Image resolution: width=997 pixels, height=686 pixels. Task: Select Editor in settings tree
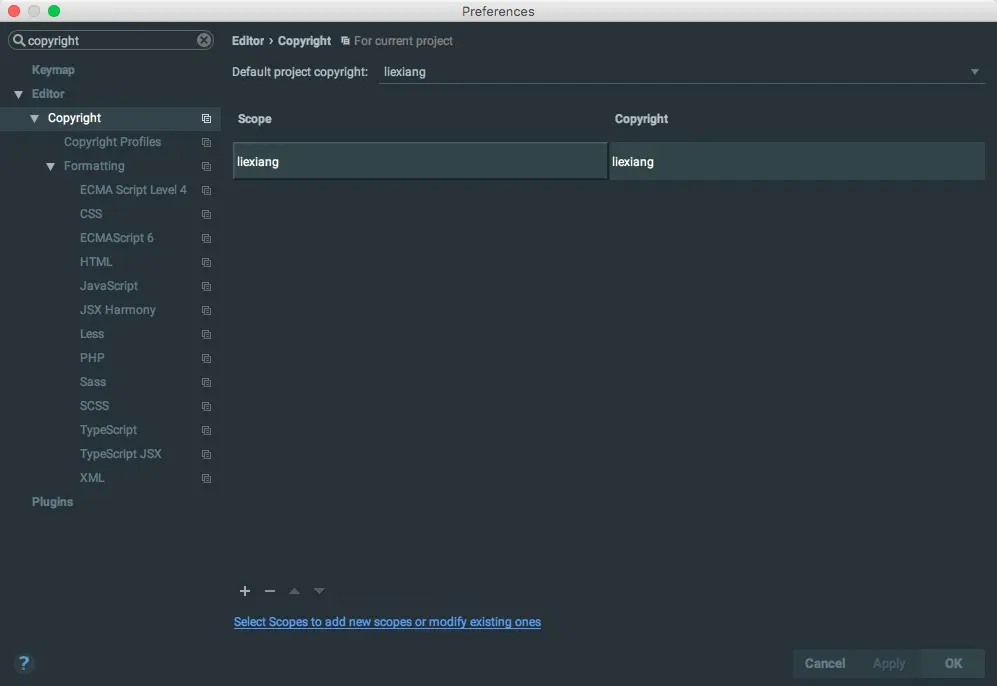[48, 94]
